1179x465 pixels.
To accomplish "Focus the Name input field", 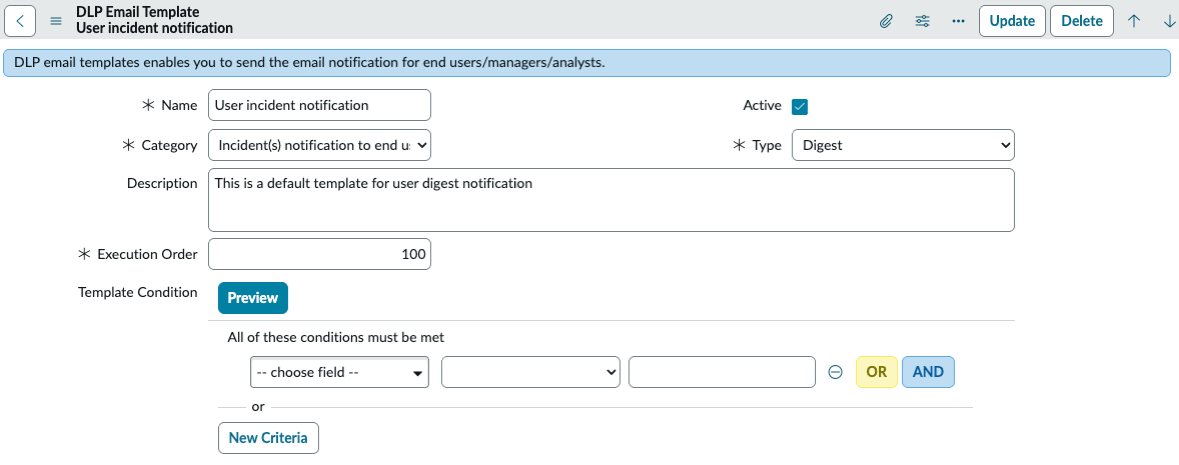I will (320, 105).
